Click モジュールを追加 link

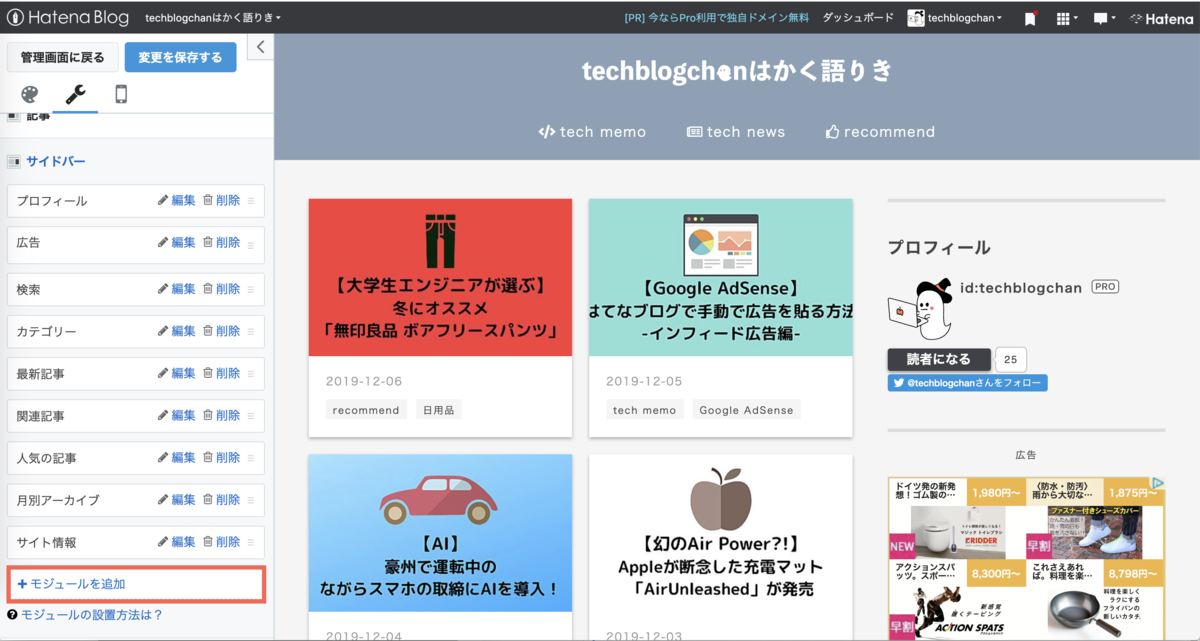pos(72,584)
